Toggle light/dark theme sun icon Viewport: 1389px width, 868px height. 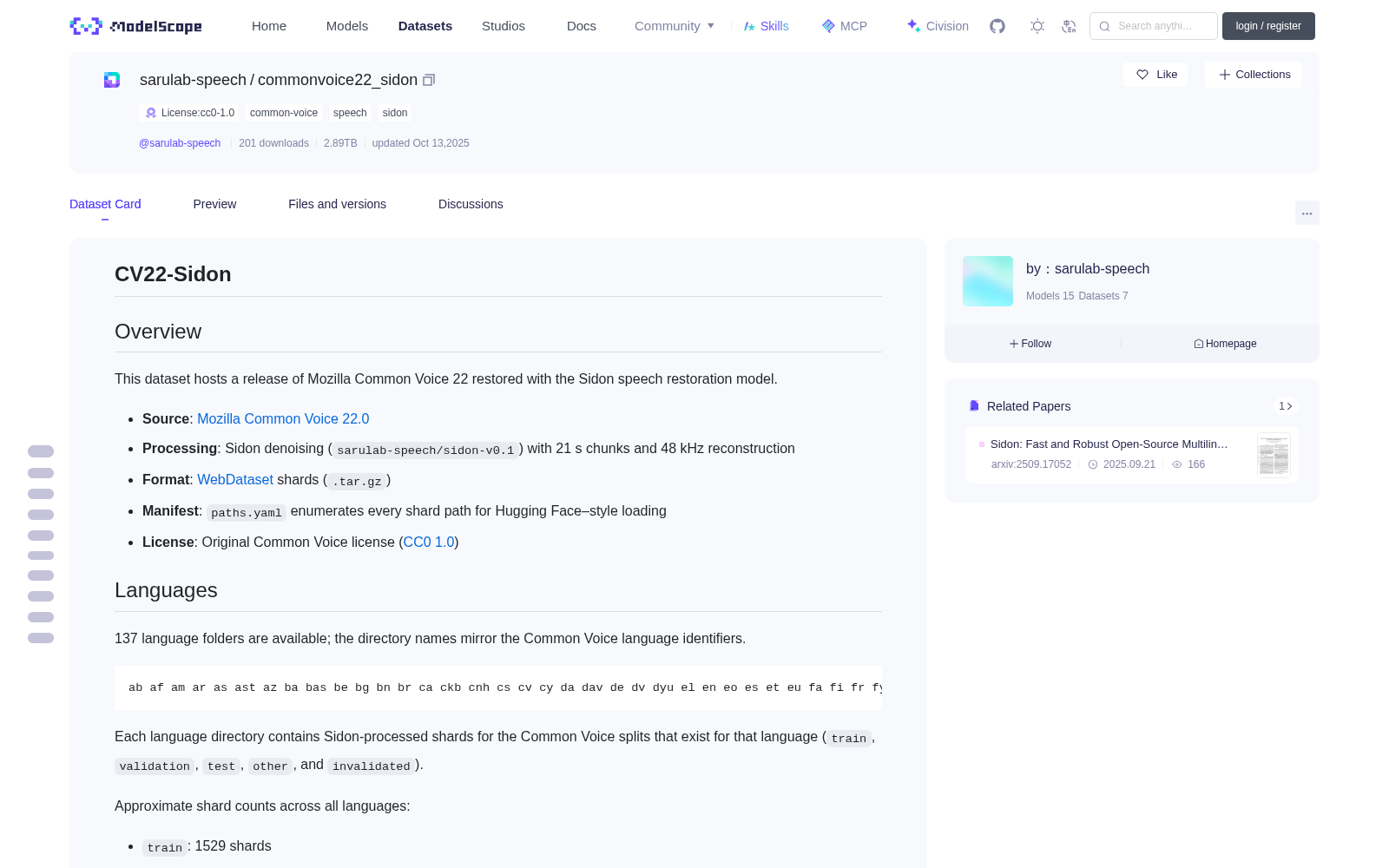1037,26
